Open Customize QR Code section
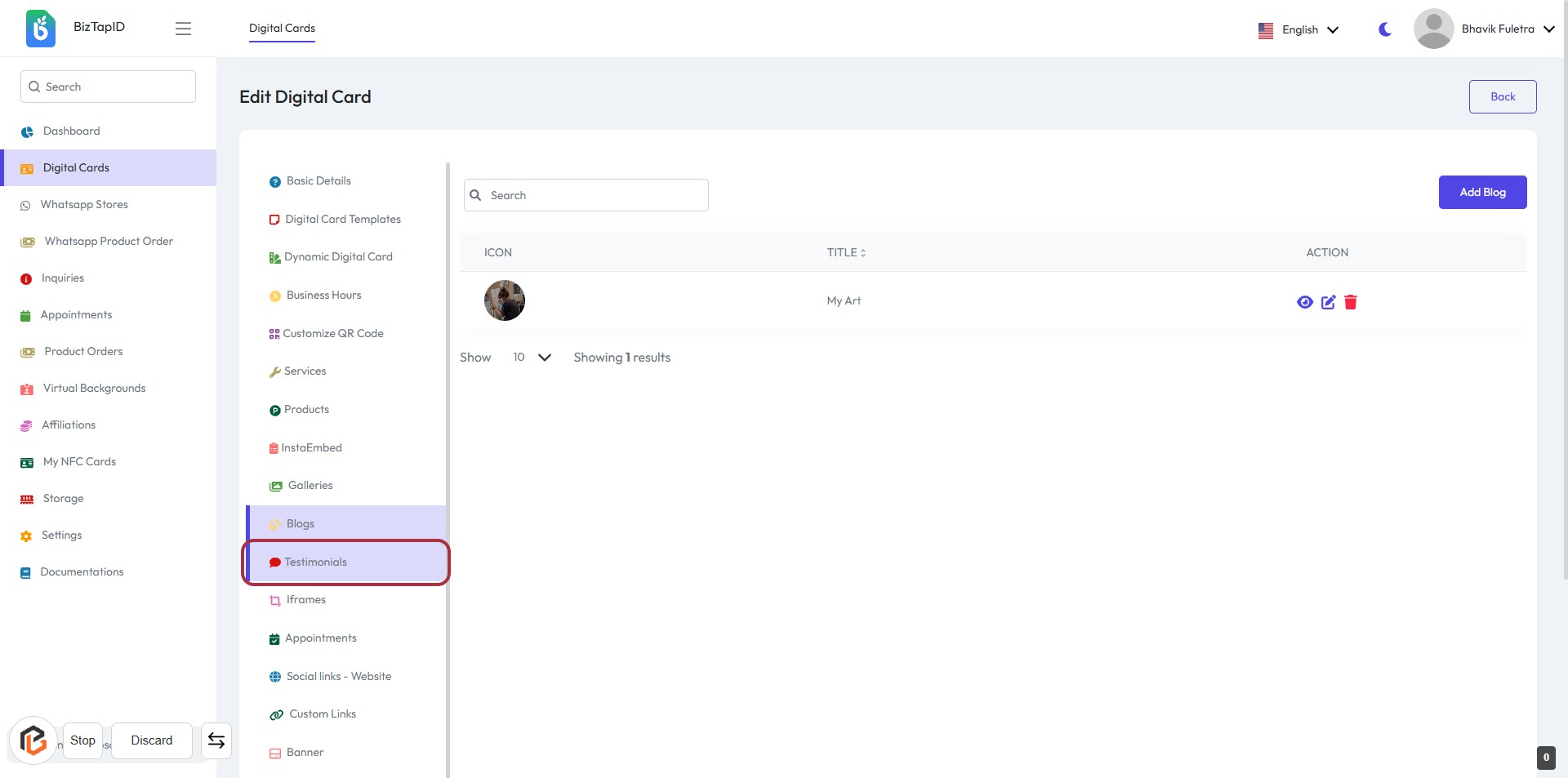 click(332, 333)
